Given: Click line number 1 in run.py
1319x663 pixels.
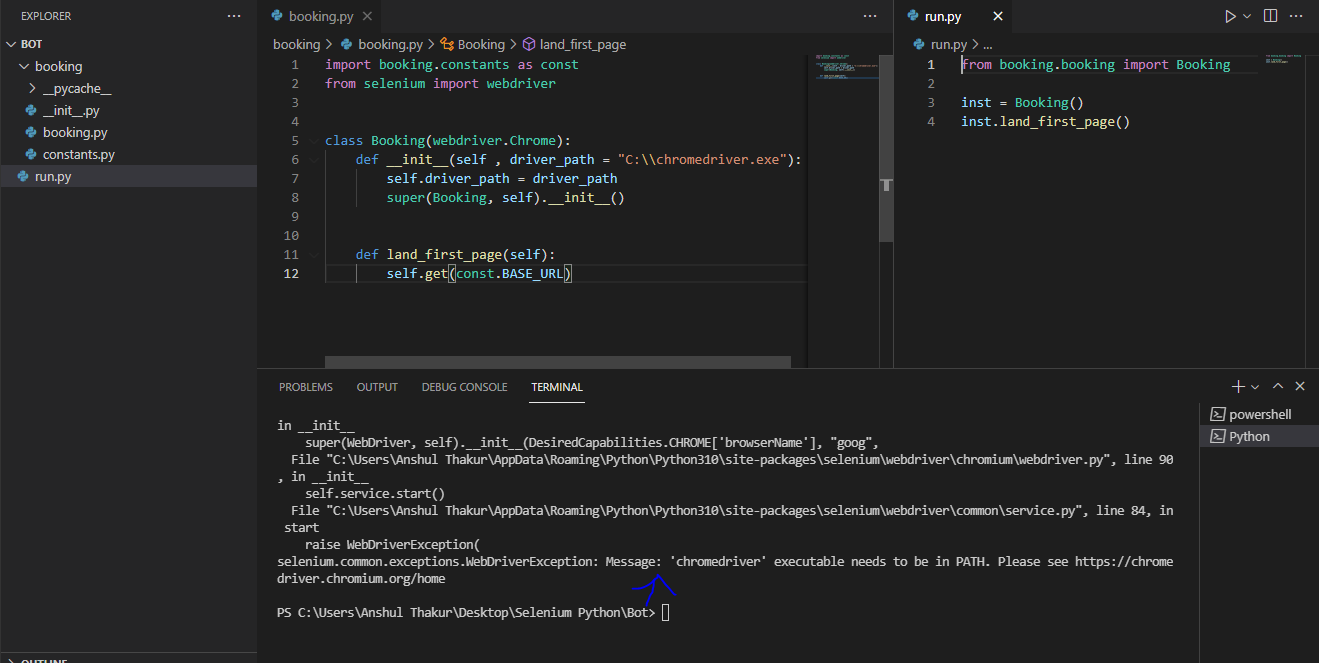Looking at the screenshot, I should coord(930,64).
